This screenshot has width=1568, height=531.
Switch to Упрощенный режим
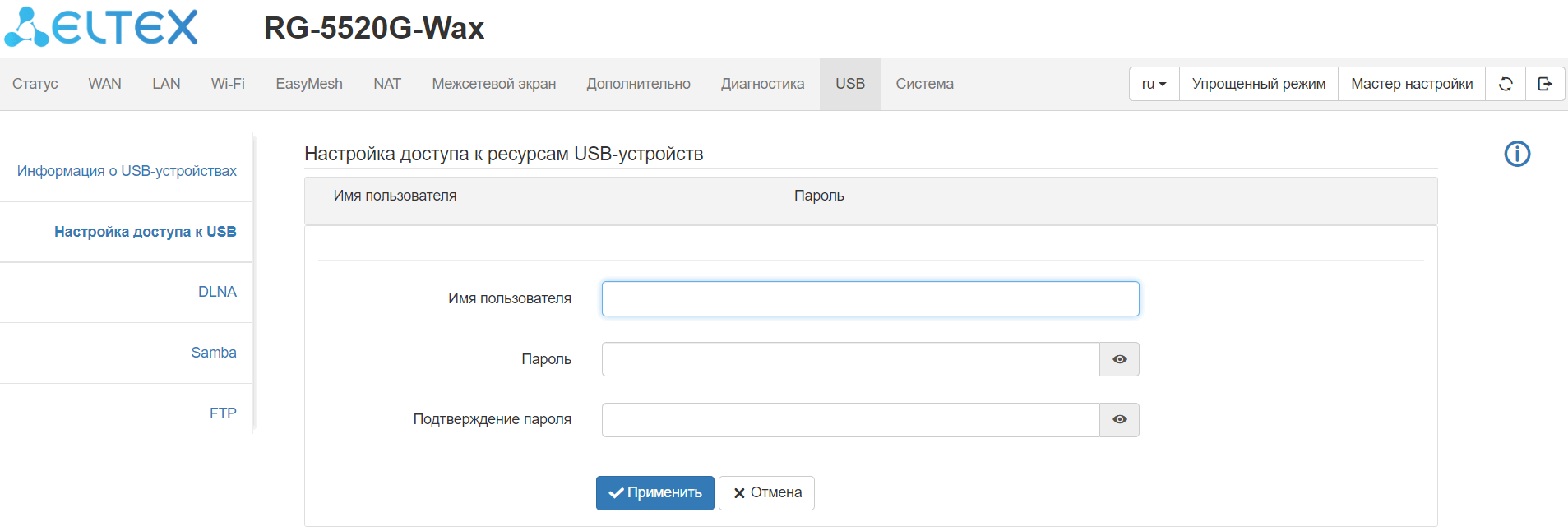point(1258,84)
